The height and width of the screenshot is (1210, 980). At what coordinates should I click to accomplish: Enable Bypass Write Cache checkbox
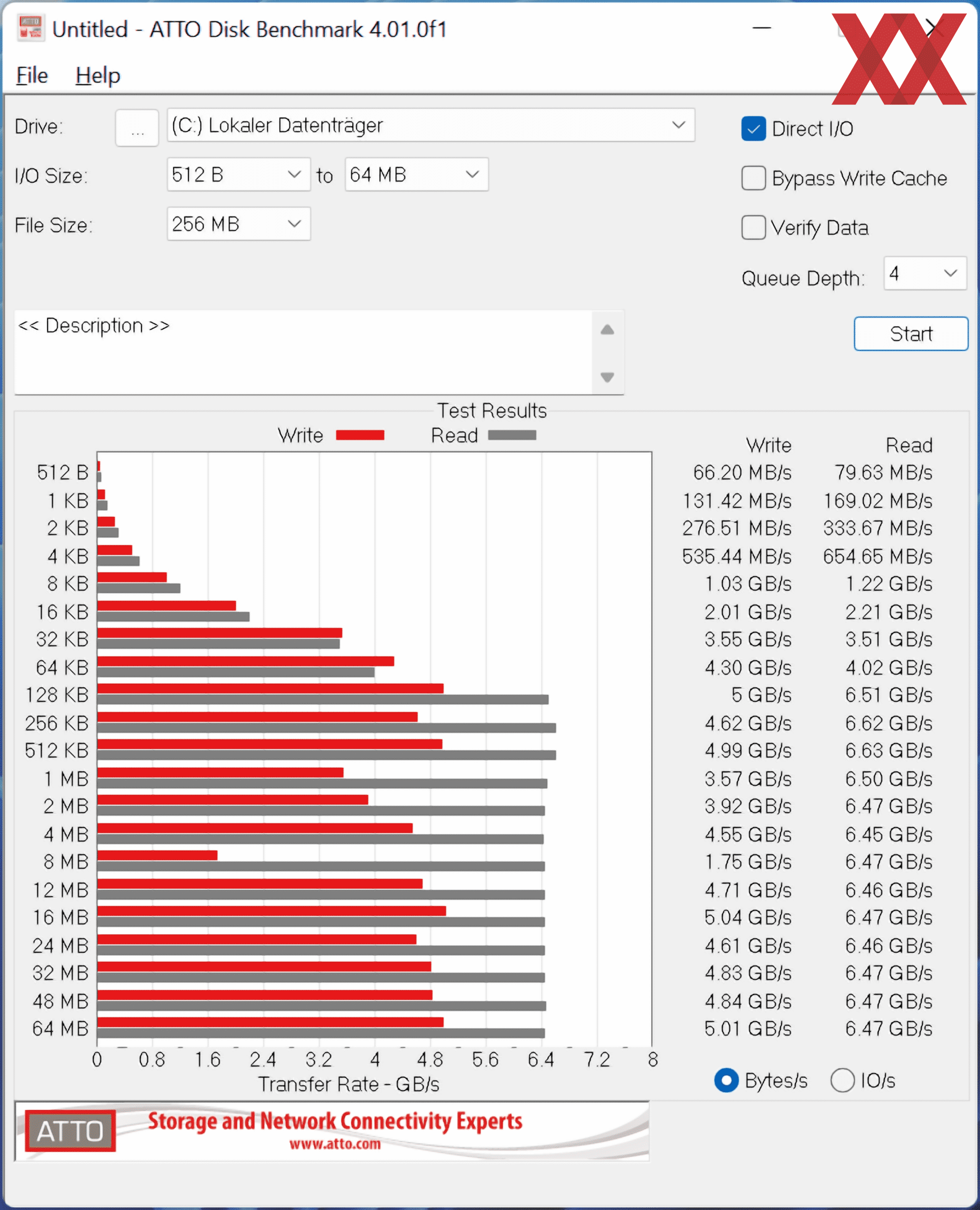pyautogui.click(x=753, y=178)
